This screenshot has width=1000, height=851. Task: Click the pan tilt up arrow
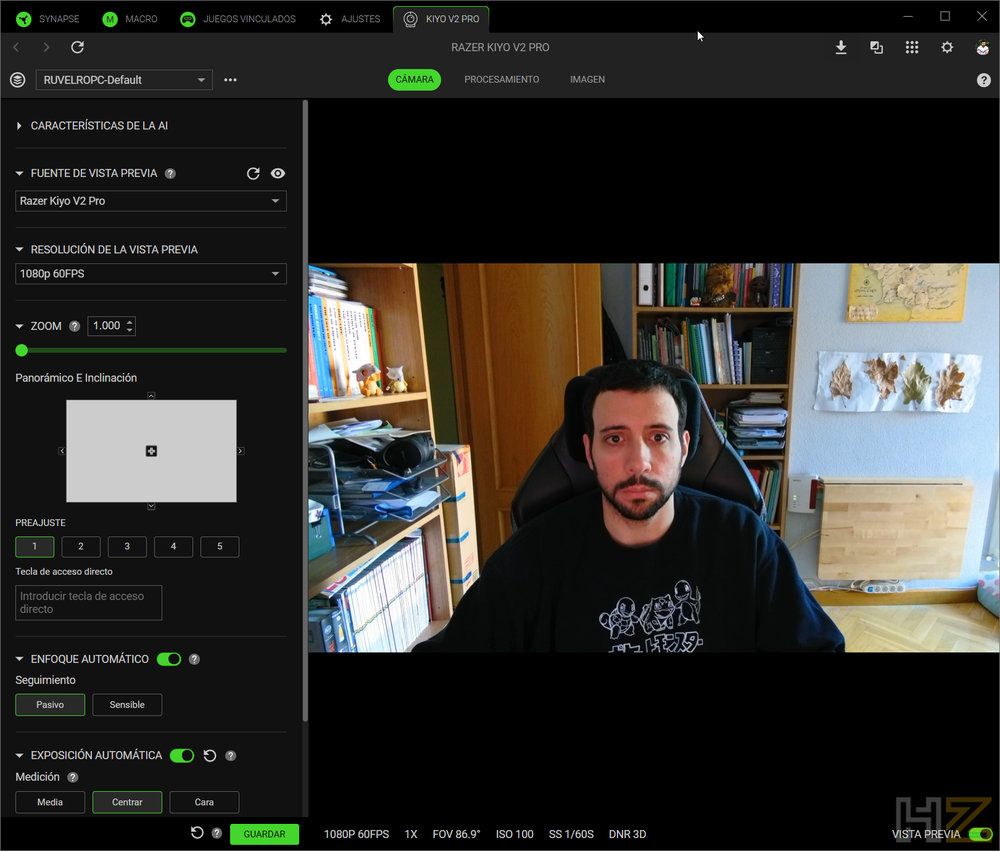coord(151,396)
